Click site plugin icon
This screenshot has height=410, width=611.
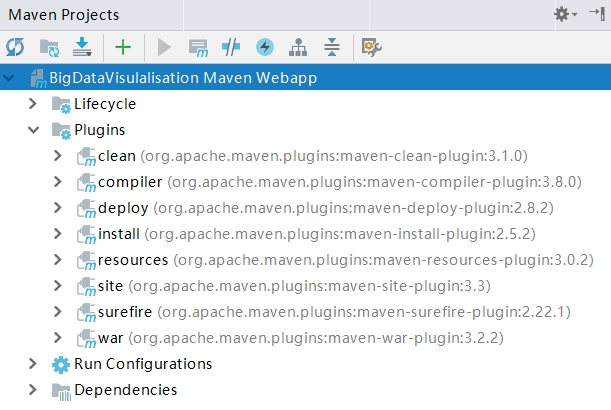86,287
